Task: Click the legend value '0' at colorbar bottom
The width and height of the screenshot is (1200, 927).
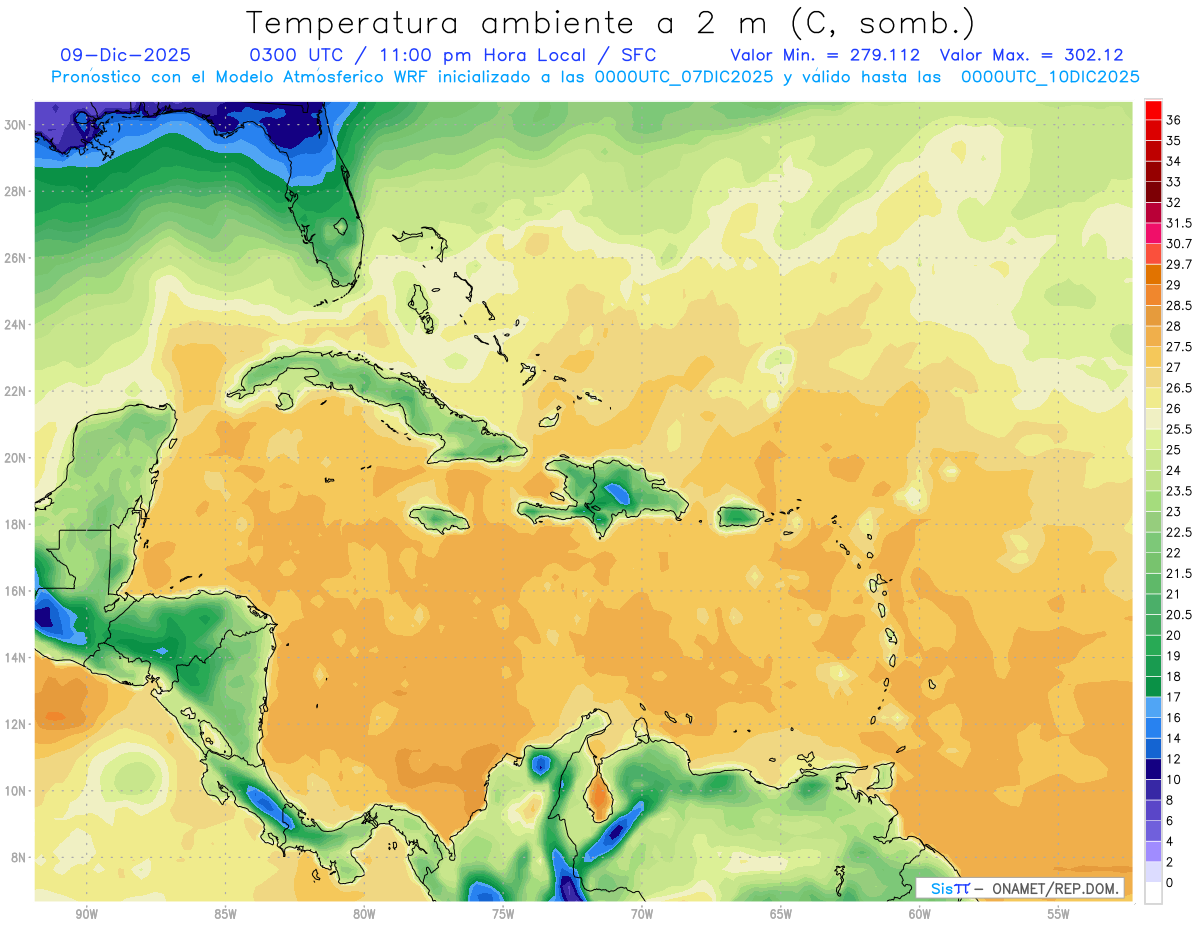Action: (1170, 883)
